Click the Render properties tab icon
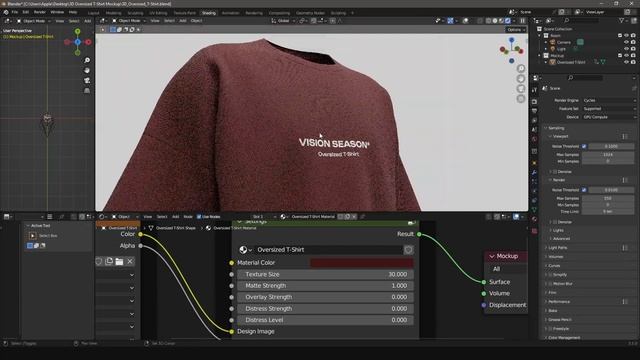 point(535,101)
